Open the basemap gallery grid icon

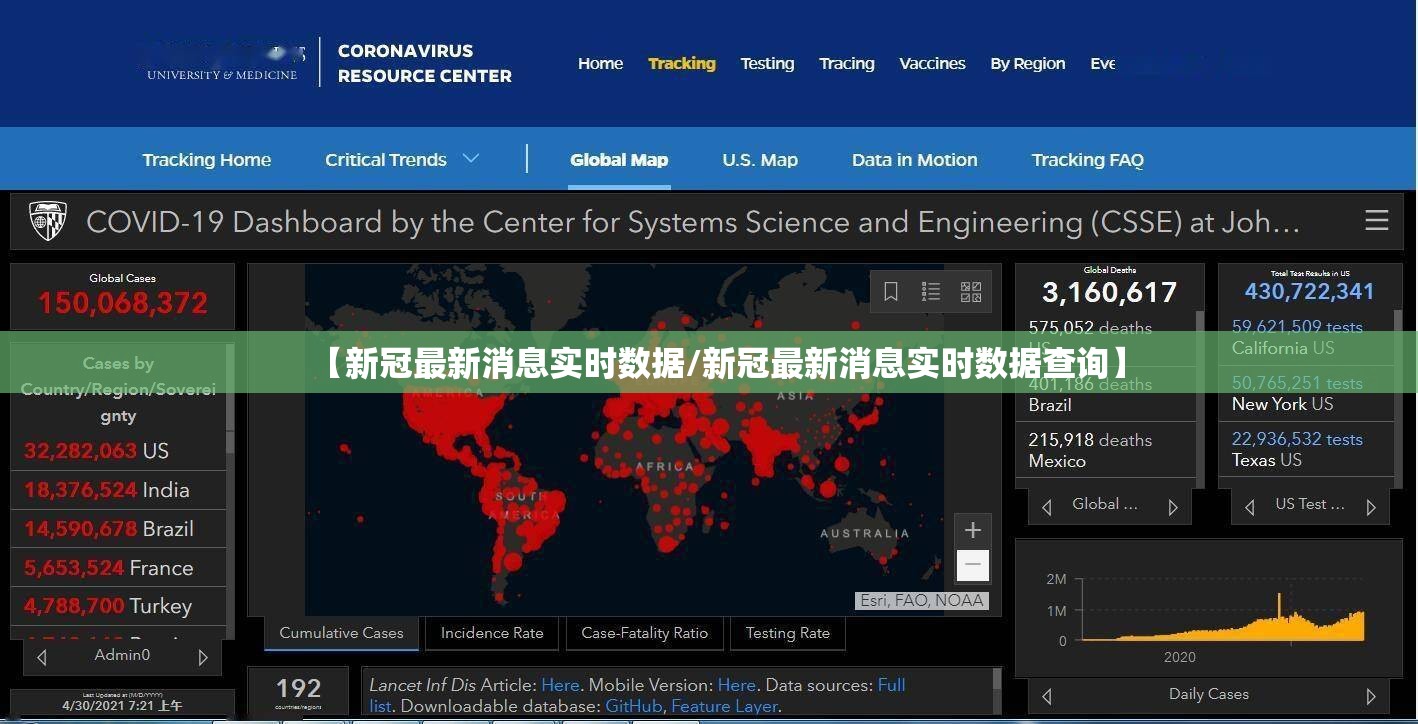[x=971, y=291]
